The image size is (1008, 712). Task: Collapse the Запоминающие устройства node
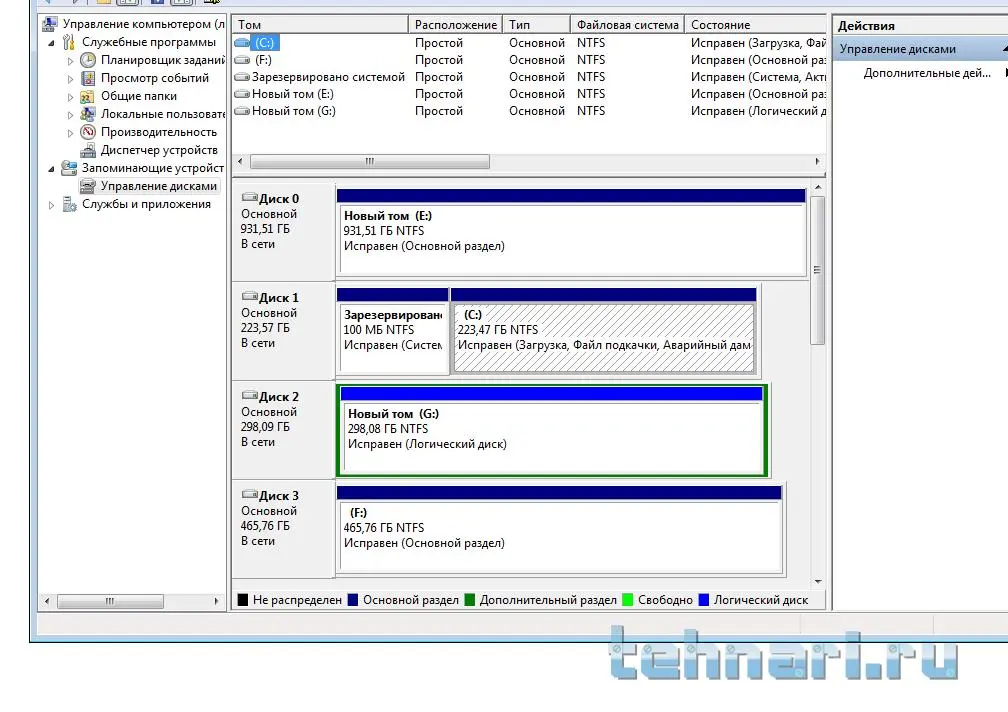click(x=51, y=169)
